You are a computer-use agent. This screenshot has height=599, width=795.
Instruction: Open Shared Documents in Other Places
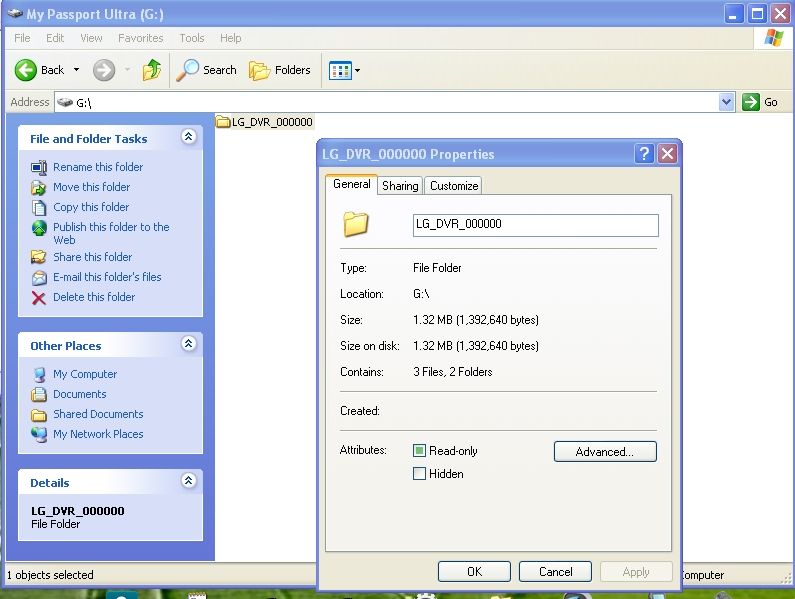(98, 414)
